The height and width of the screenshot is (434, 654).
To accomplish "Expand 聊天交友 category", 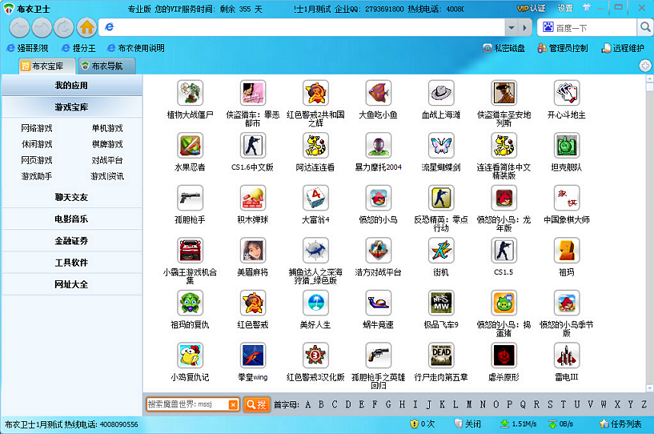I will click(72, 197).
